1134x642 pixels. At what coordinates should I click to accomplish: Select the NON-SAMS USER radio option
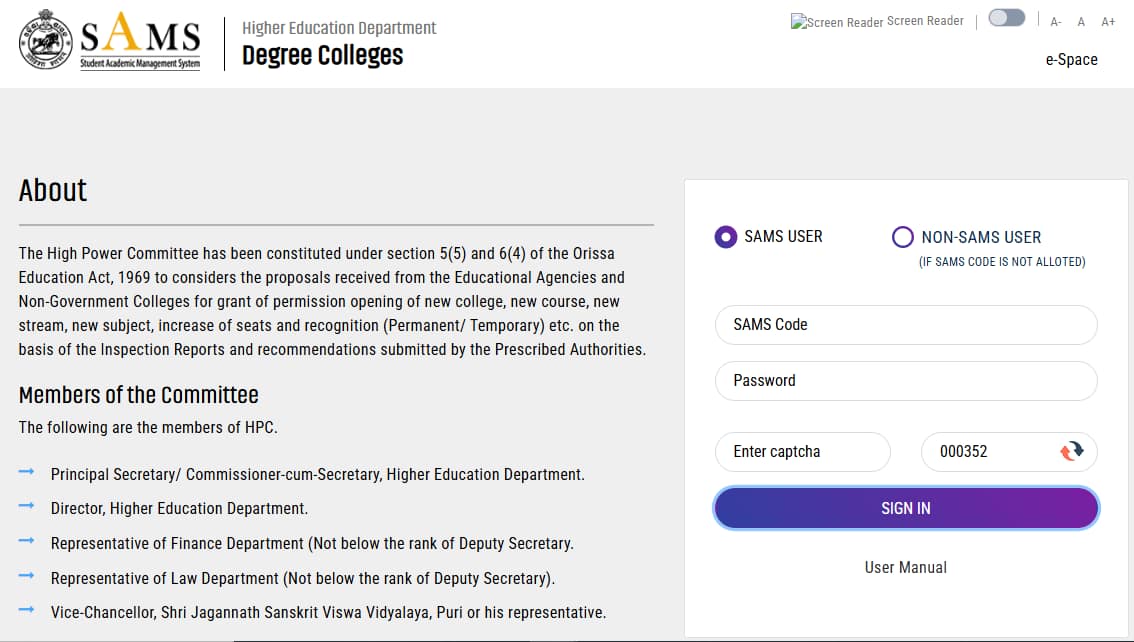(903, 236)
